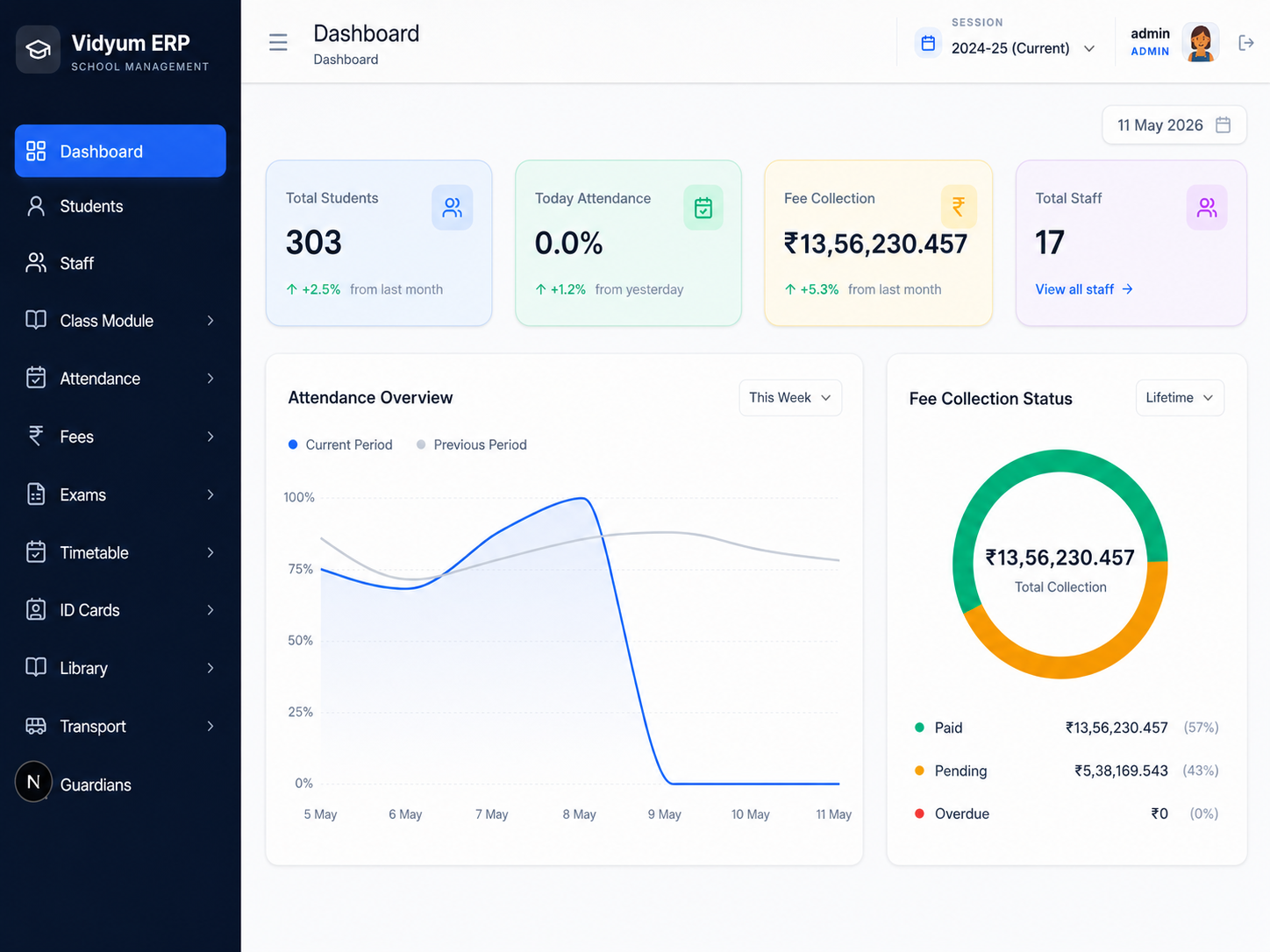Click the Staff group icon in sidebar

pos(36,263)
